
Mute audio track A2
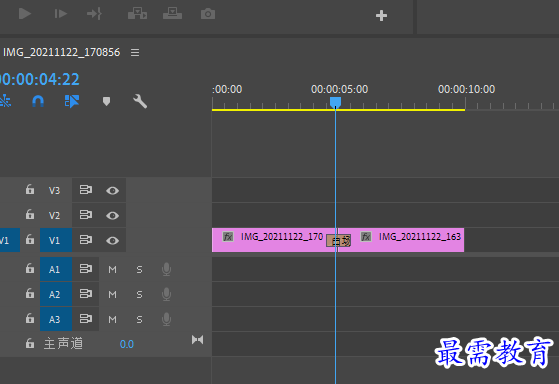pos(112,295)
